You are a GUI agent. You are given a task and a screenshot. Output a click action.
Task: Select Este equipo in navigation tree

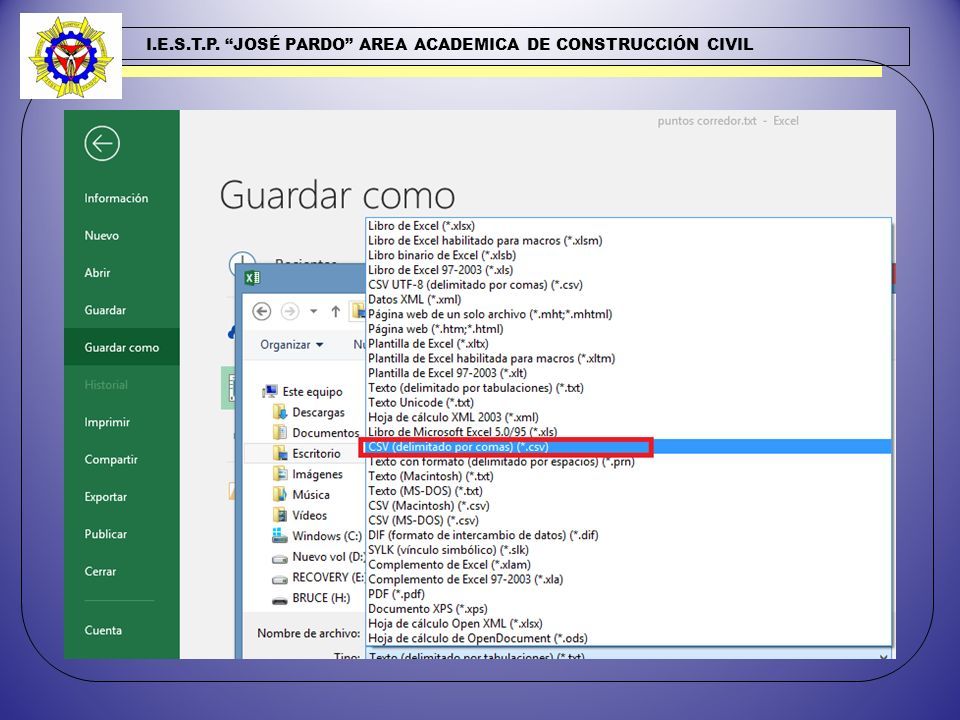[312, 391]
